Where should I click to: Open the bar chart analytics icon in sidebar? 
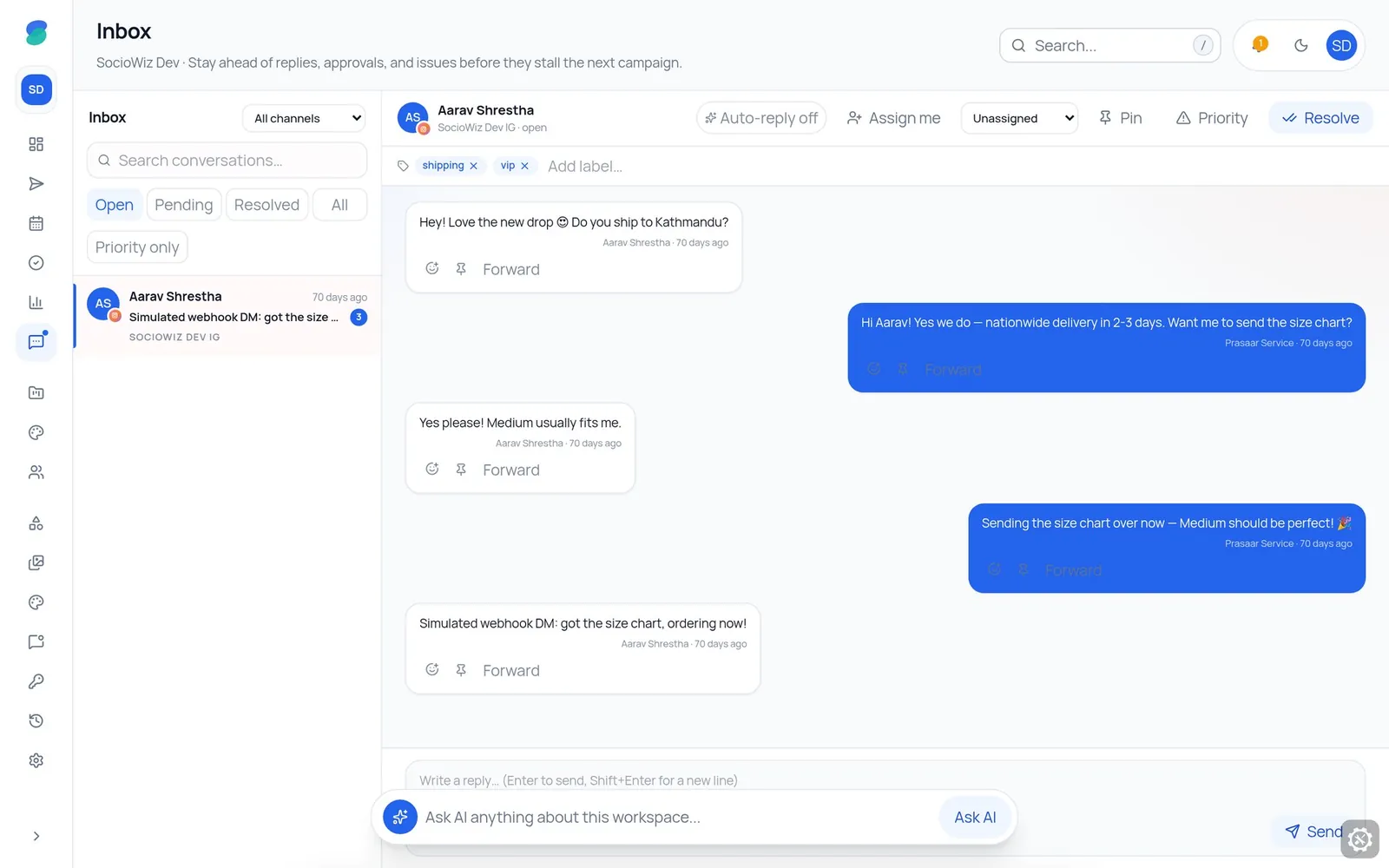pos(36,302)
